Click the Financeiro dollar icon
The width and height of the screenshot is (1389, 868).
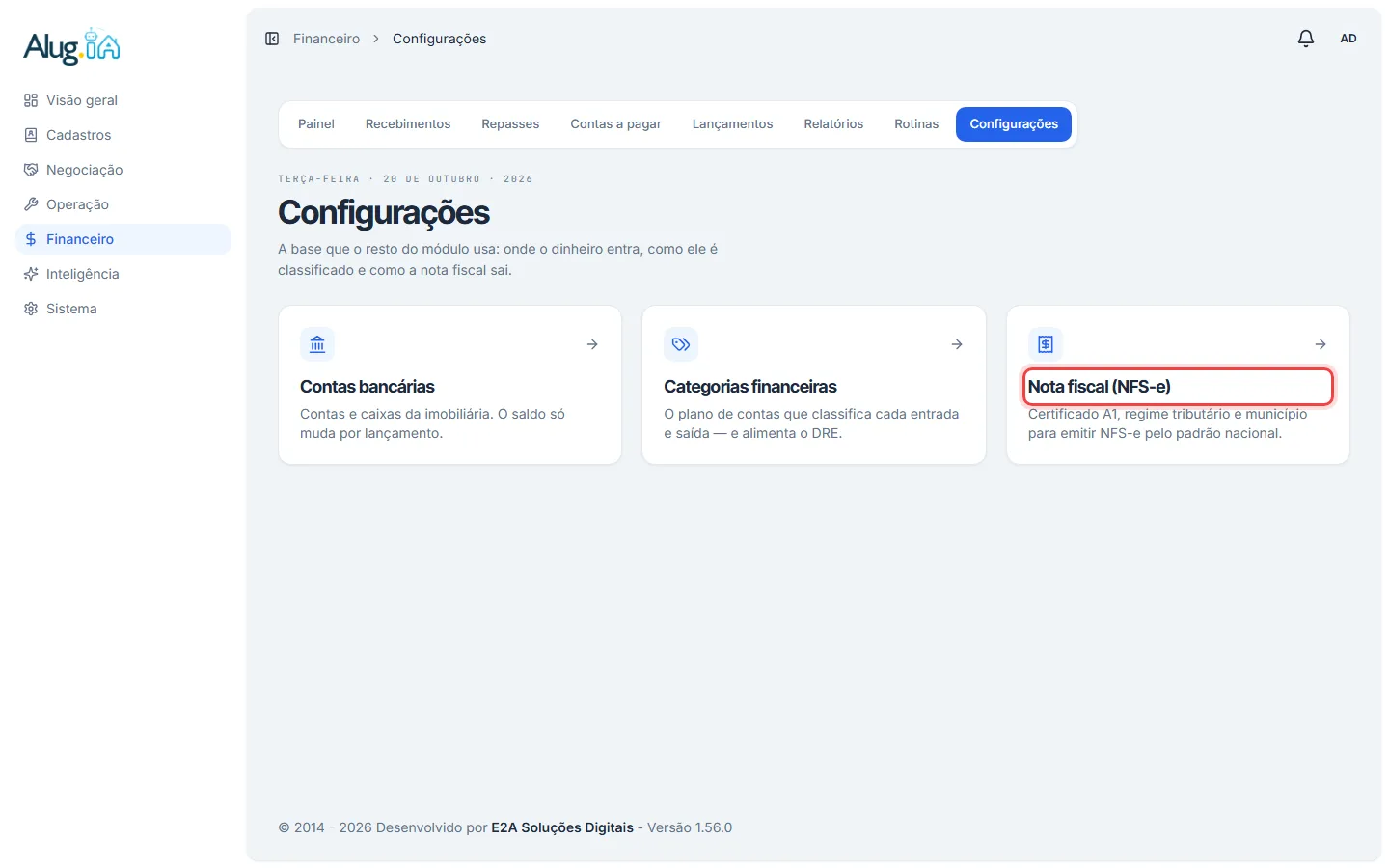31,239
